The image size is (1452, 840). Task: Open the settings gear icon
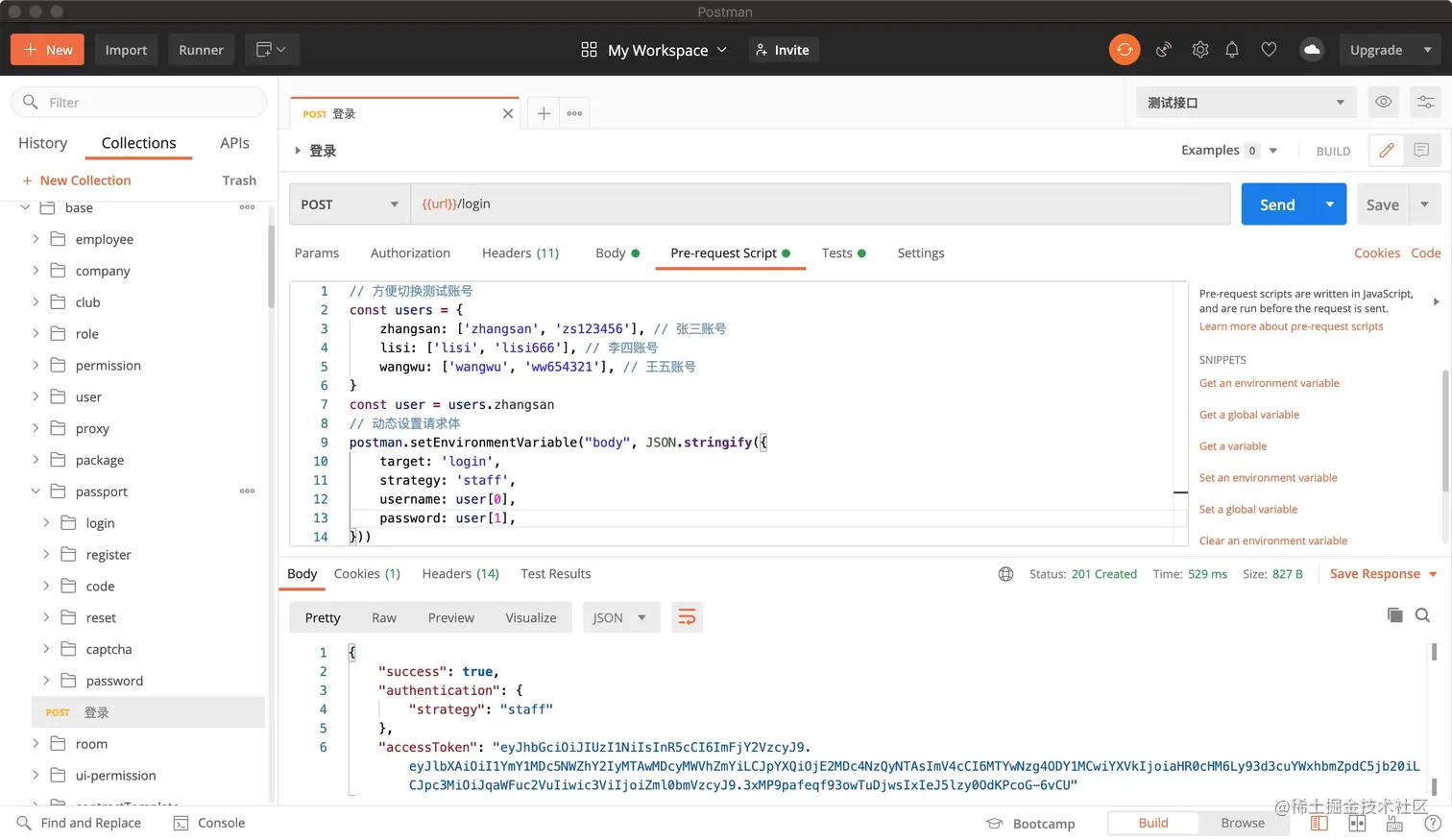[1199, 50]
